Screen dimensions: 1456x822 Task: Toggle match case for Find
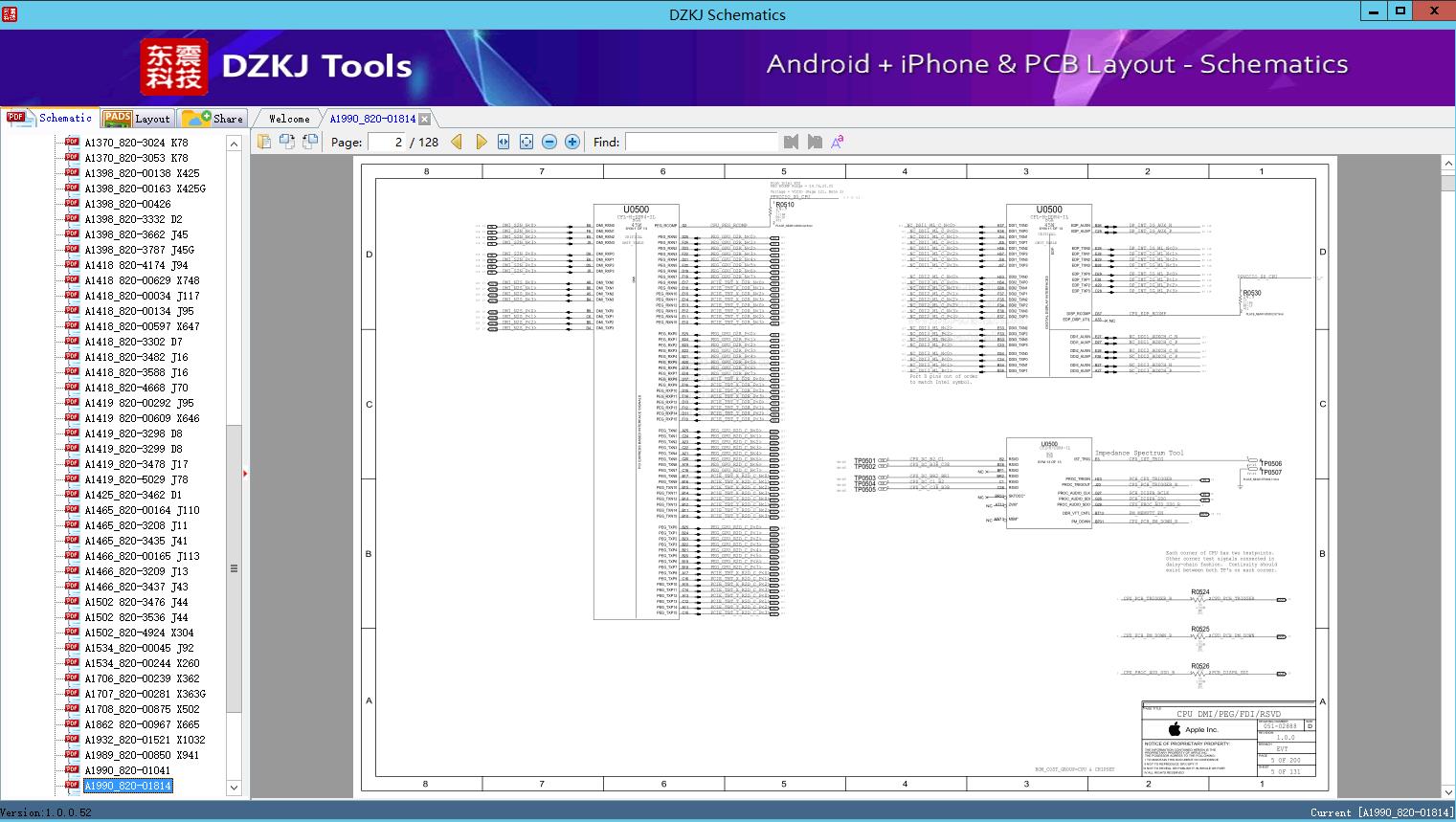point(838,142)
